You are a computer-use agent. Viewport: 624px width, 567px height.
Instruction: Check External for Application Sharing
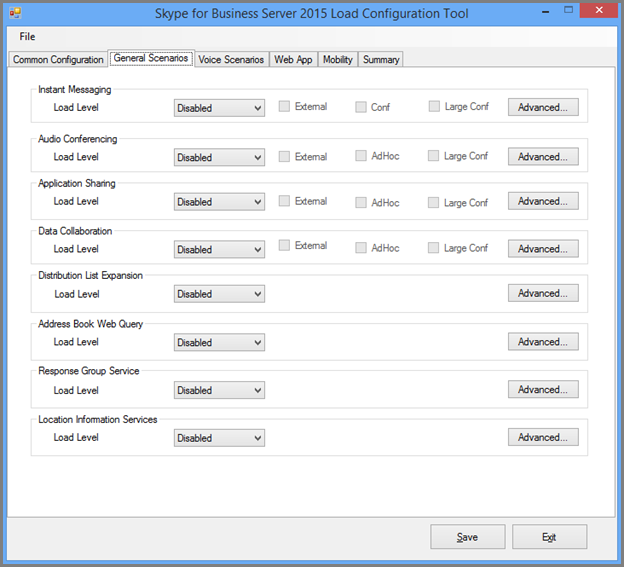click(x=284, y=201)
